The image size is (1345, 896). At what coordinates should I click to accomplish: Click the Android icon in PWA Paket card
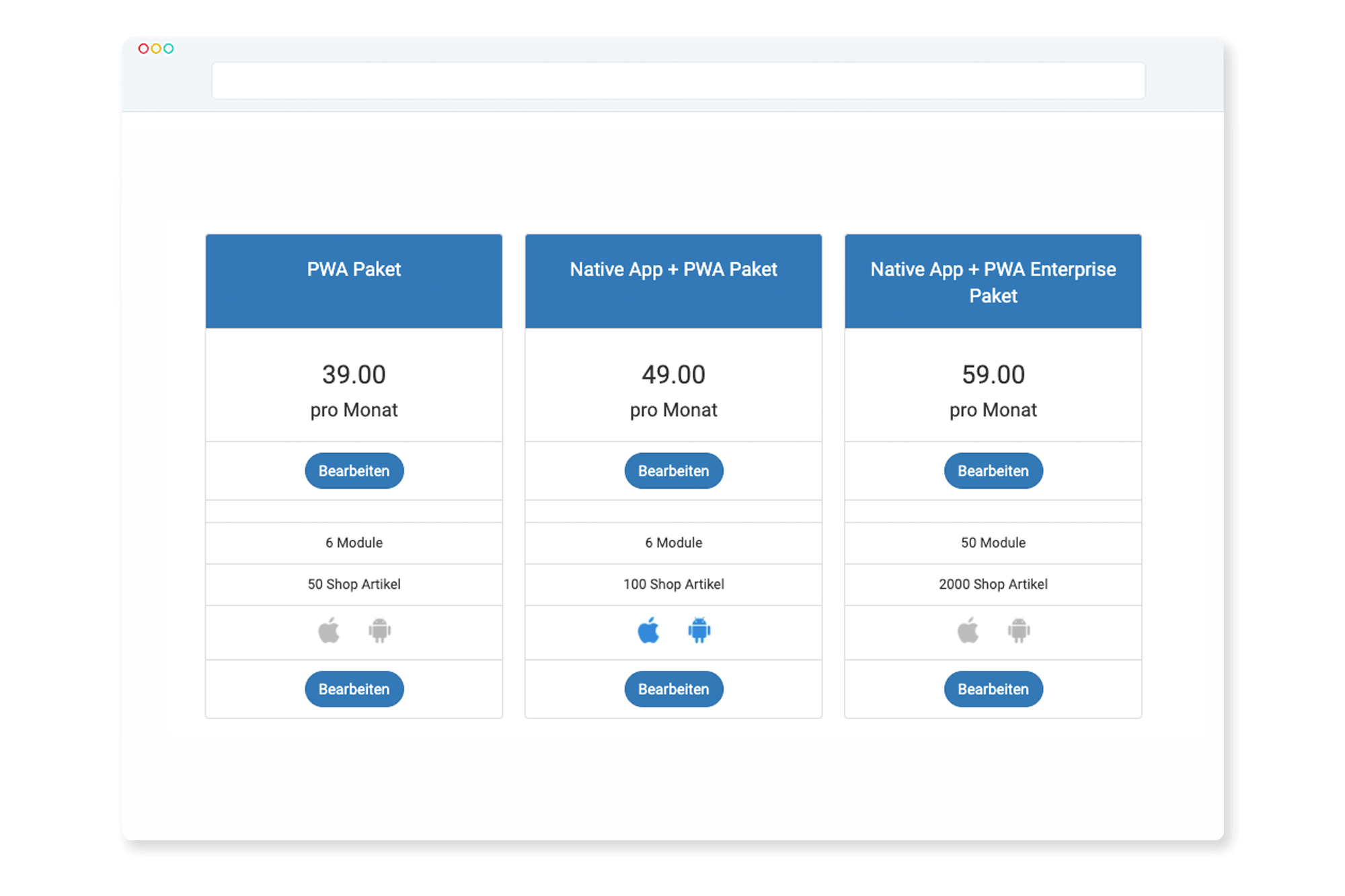[380, 630]
